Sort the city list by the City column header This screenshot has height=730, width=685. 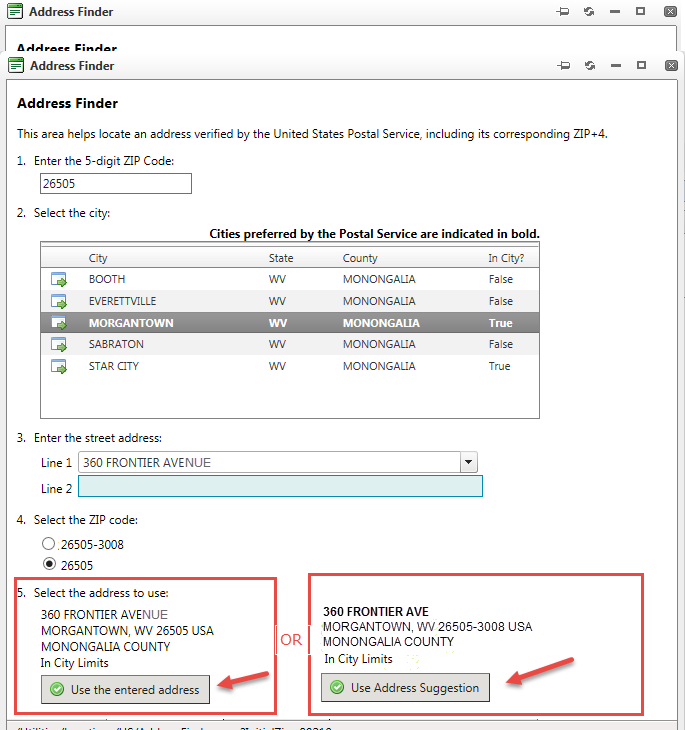pos(98,258)
